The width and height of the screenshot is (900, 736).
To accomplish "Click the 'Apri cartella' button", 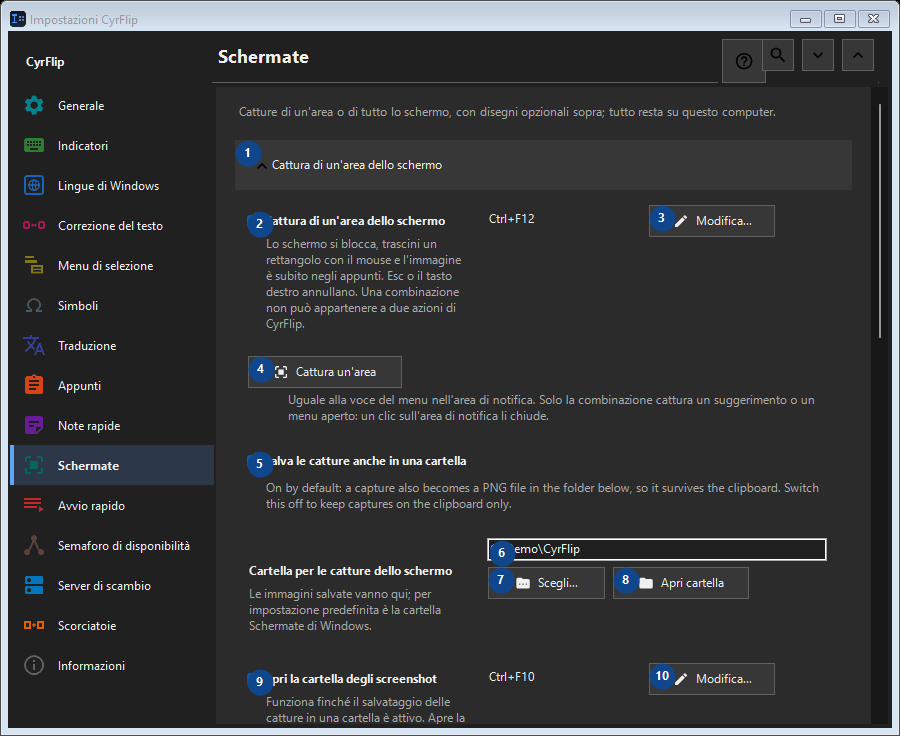I will pos(681,583).
